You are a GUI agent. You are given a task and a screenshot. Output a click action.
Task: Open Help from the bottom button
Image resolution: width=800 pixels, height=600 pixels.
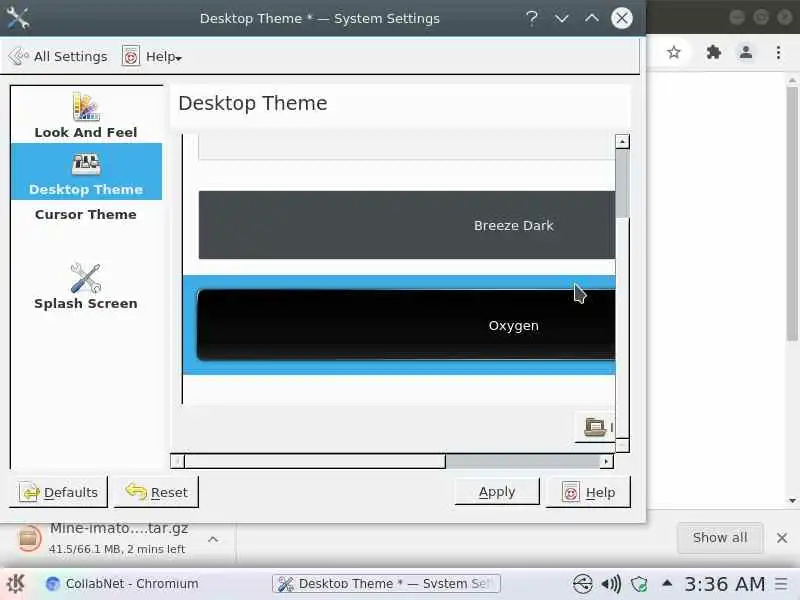pyautogui.click(x=588, y=492)
